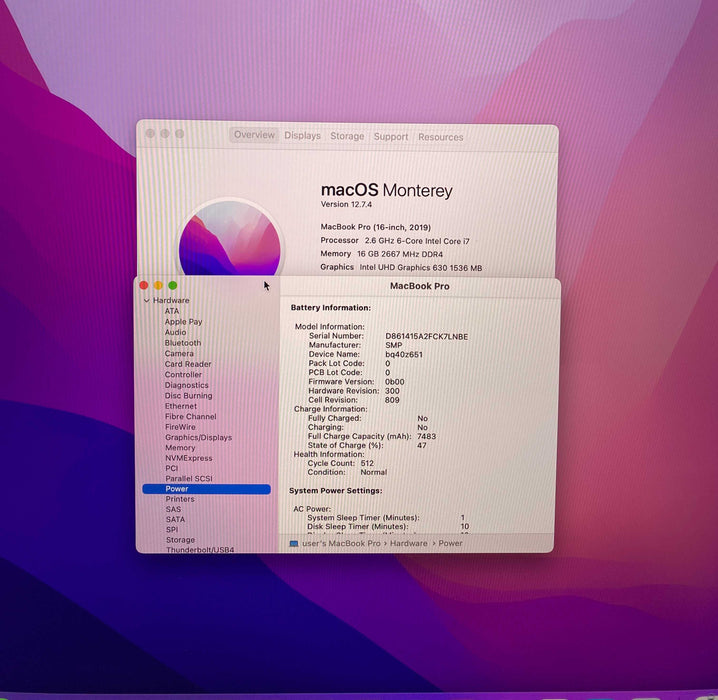
Task: Select FireWire in the sidebar
Action: (x=180, y=427)
